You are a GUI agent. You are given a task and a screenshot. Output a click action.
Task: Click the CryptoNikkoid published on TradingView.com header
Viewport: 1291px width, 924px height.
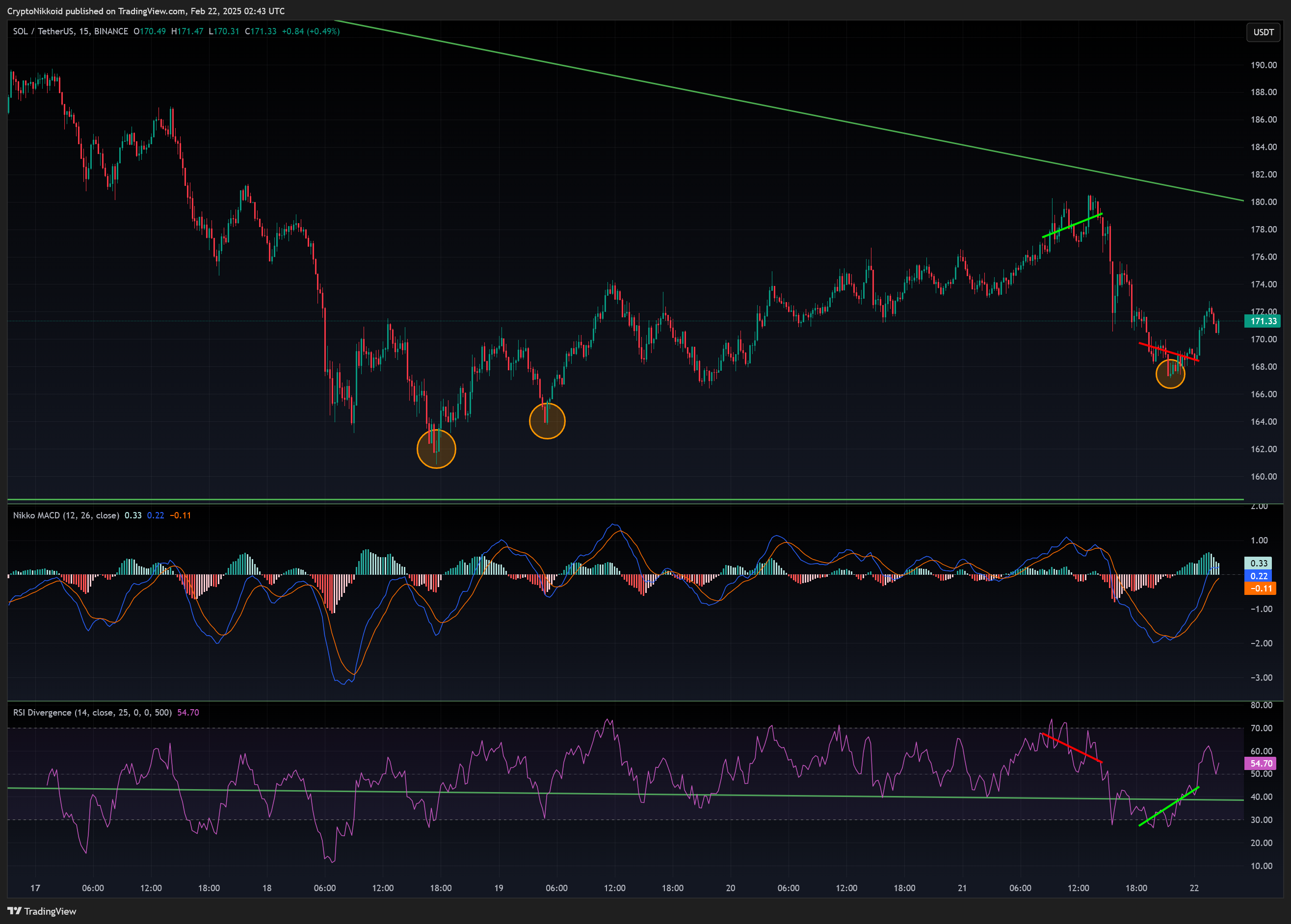pos(146,11)
